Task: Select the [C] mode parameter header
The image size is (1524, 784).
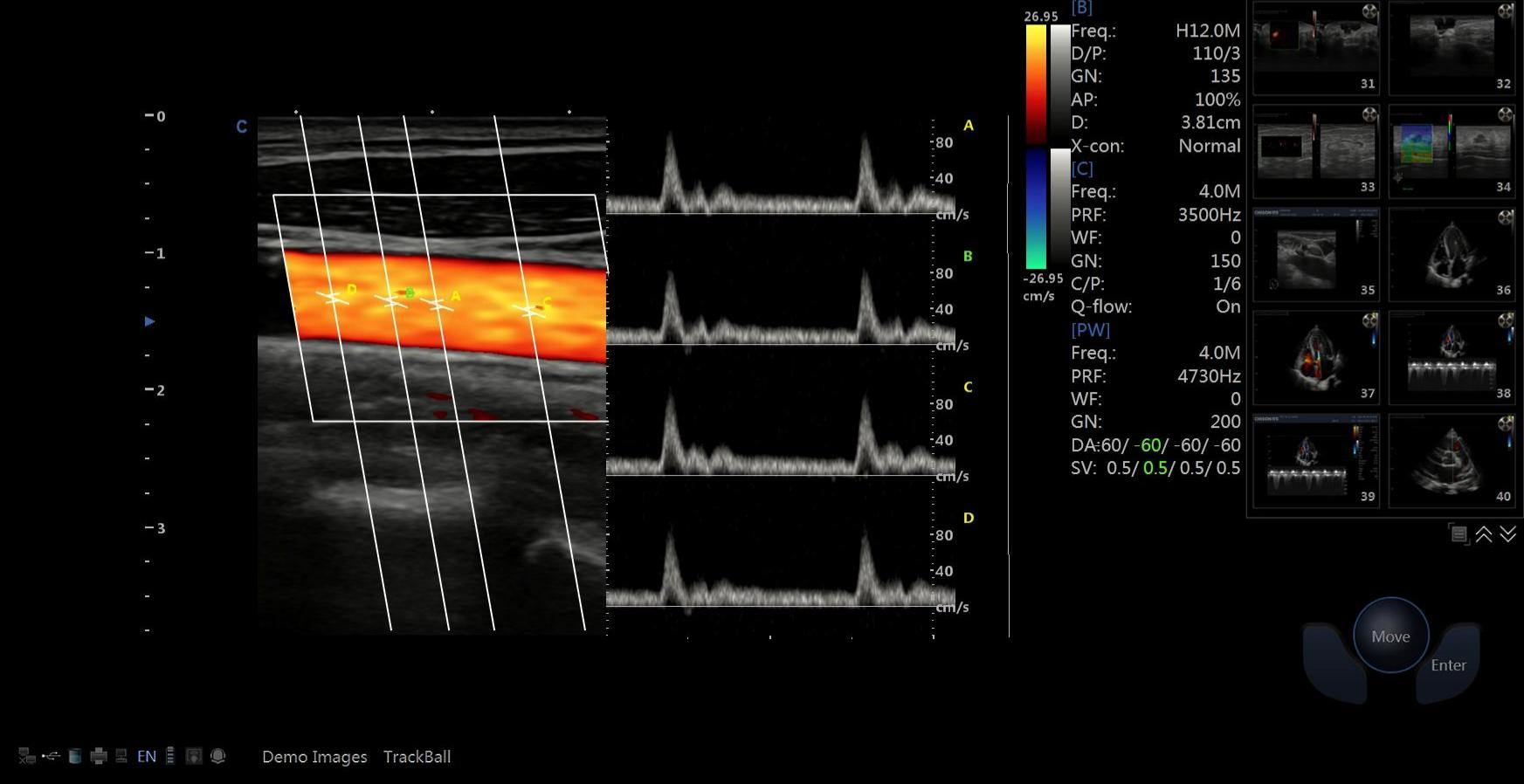Action: tap(1082, 168)
